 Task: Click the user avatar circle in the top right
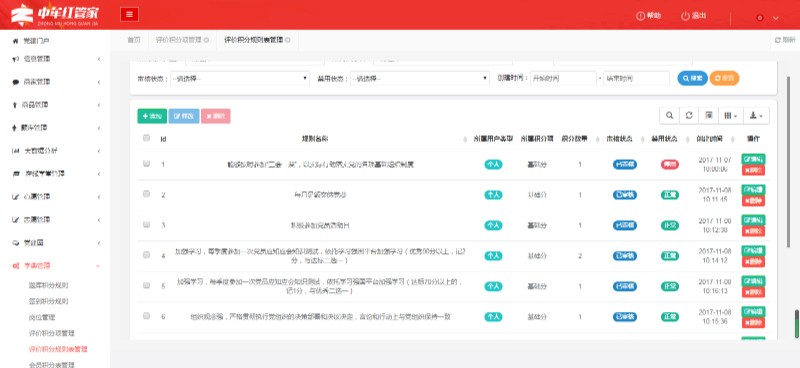pyautogui.click(x=760, y=18)
